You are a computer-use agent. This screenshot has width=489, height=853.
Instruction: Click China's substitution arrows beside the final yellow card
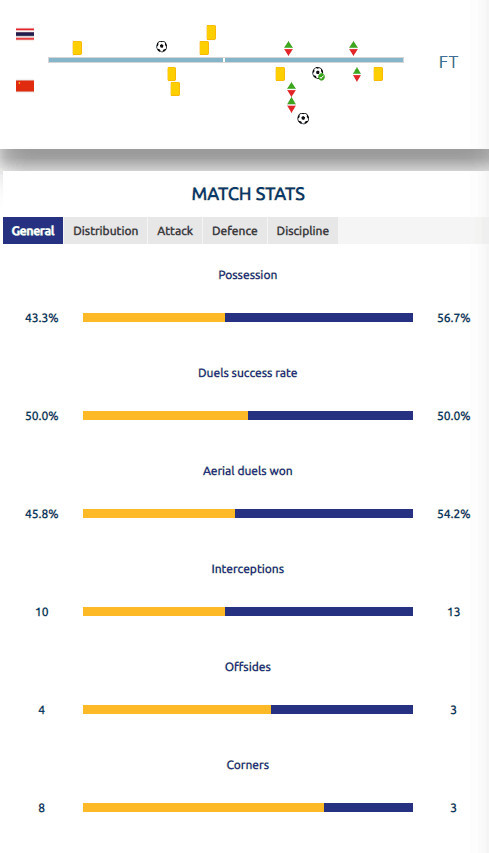[357, 74]
